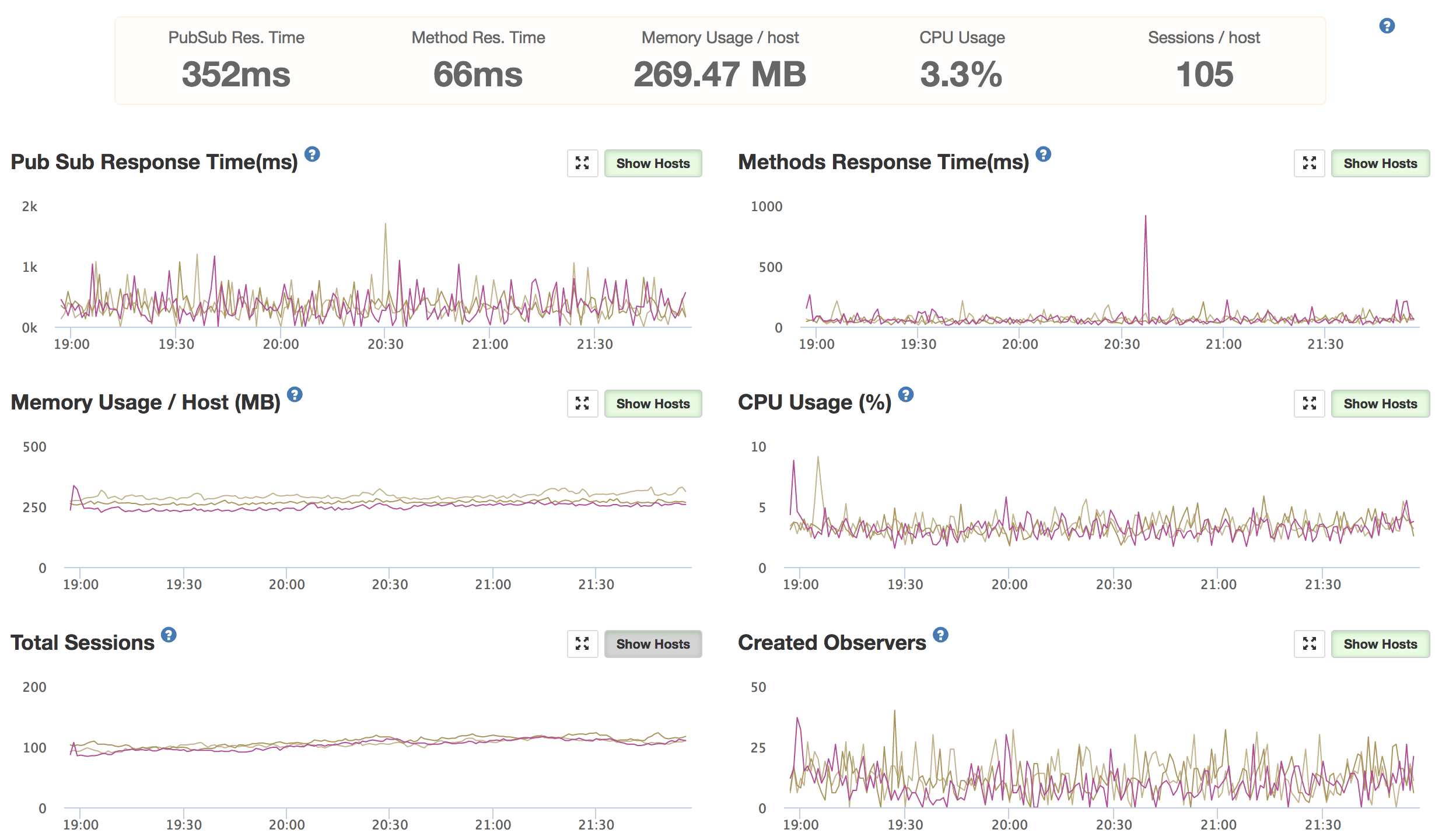This screenshot has height=840, width=1435.
Task: Select the Method Res. Time 66ms summary
Action: click(x=478, y=61)
